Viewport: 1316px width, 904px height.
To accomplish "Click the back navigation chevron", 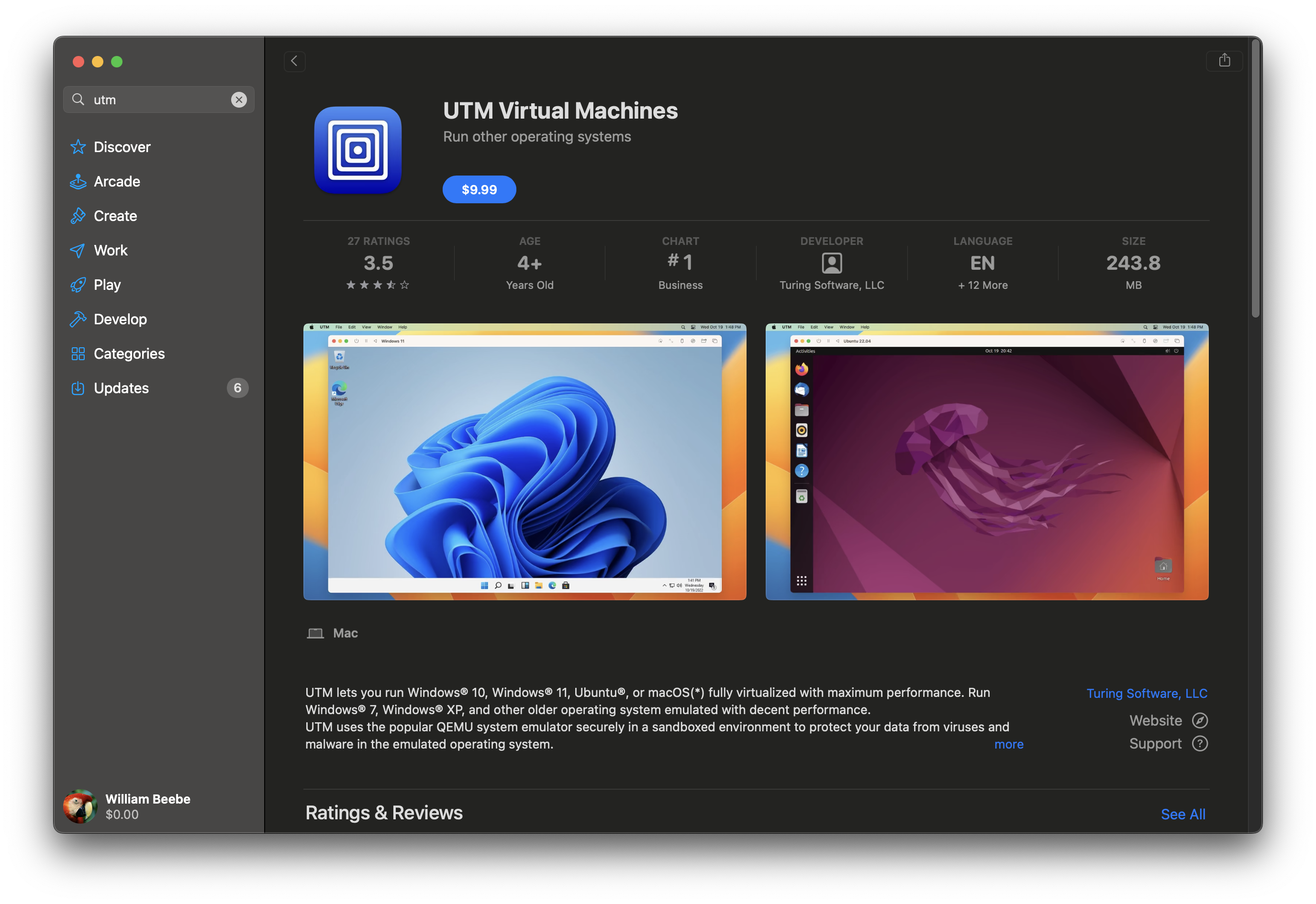I will 294,61.
